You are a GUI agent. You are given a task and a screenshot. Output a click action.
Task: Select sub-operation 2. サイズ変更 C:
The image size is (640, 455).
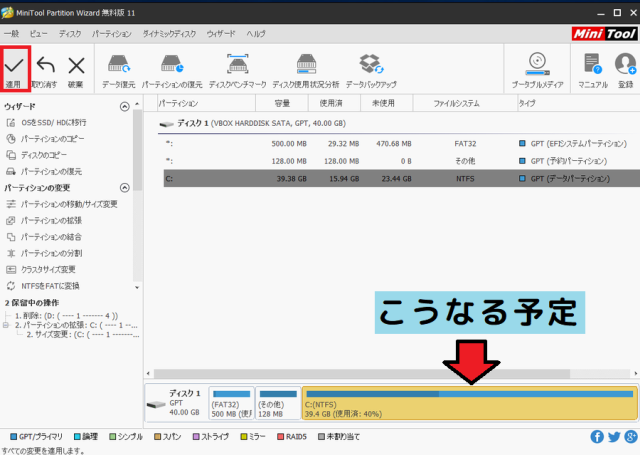82,335
